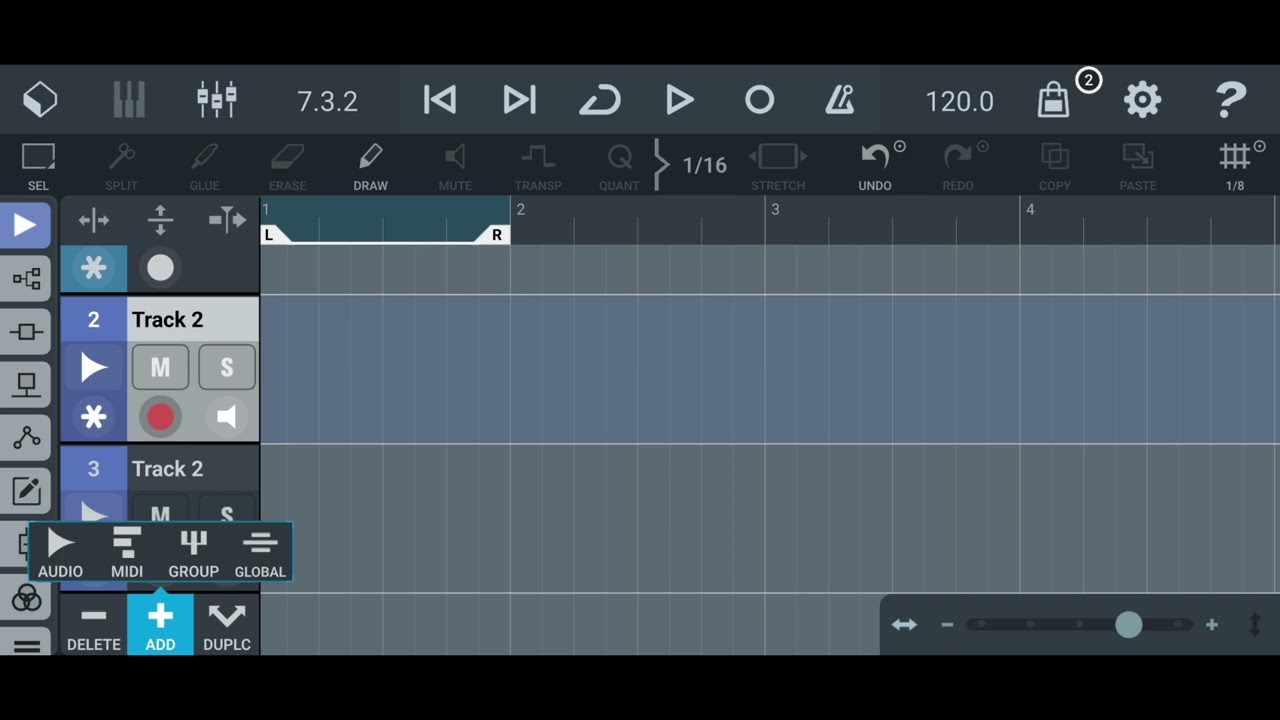Jump to the previous marker
This screenshot has width=1280, height=720.
click(x=440, y=100)
